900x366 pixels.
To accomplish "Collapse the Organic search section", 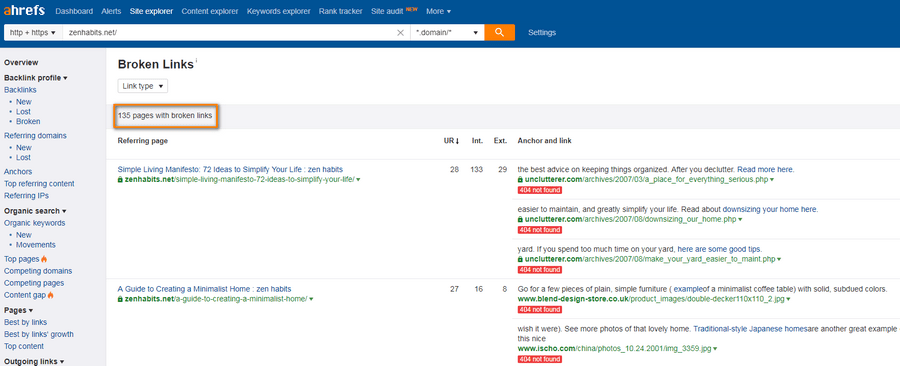I will pyautogui.click(x=35, y=211).
